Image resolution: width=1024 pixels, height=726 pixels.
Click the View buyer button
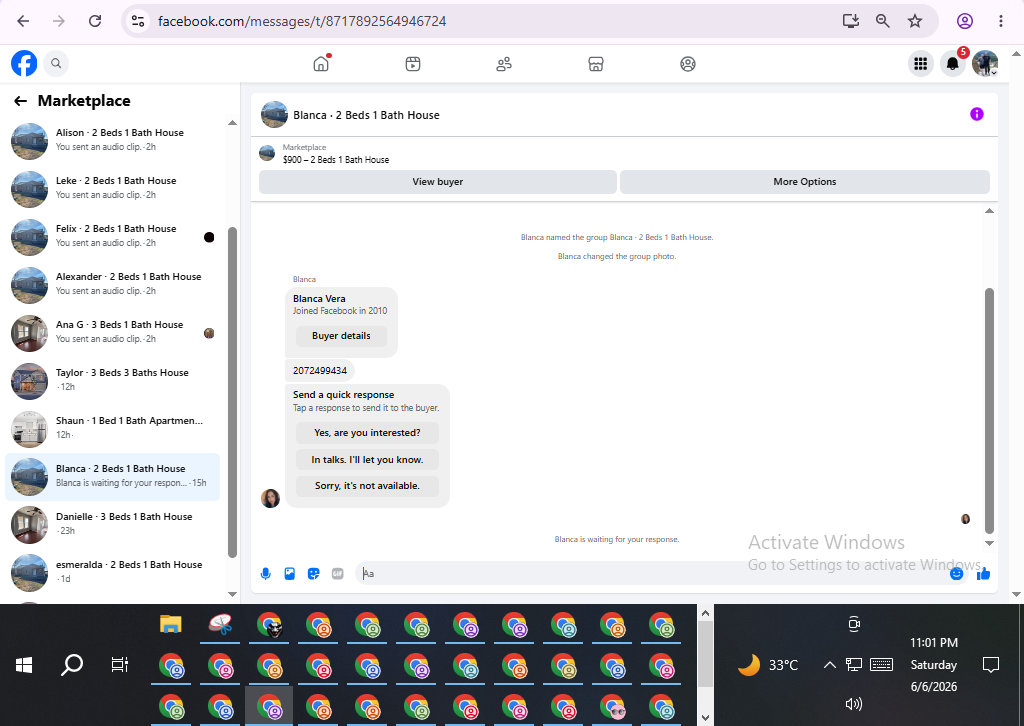438,182
